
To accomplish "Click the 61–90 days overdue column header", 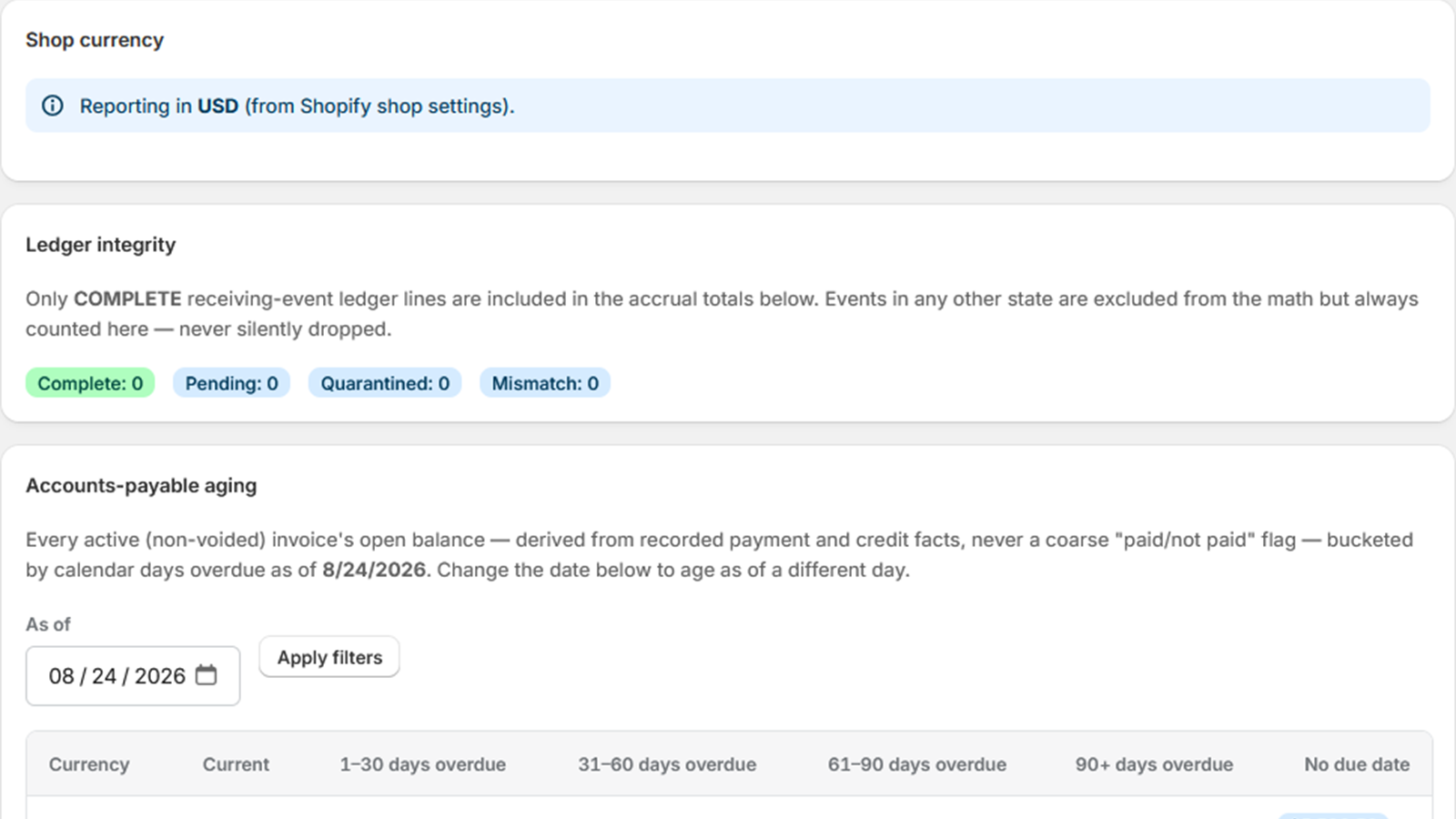I will pyautogui.click(x=917, y=764).
